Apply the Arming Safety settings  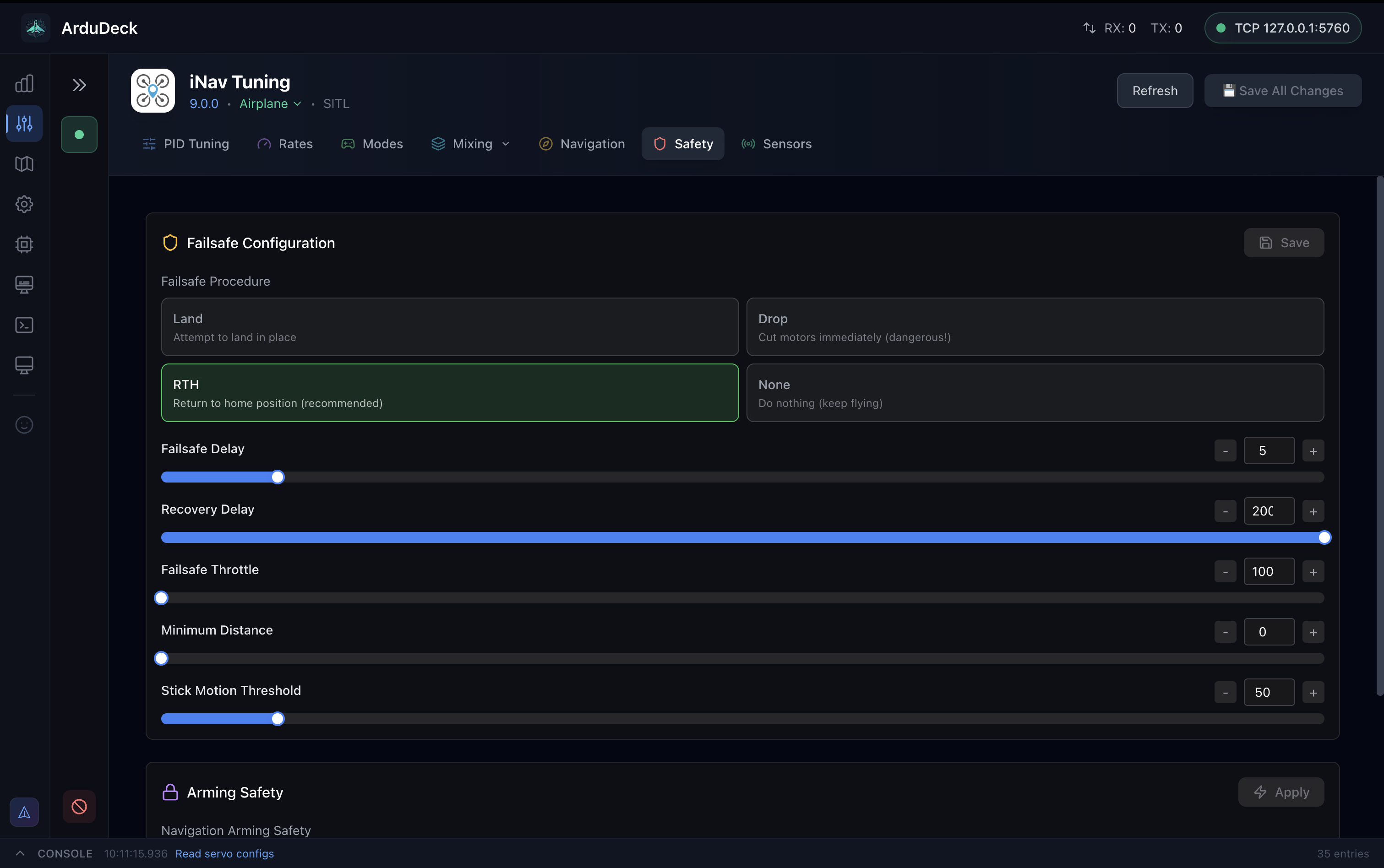pos(1280,792)
